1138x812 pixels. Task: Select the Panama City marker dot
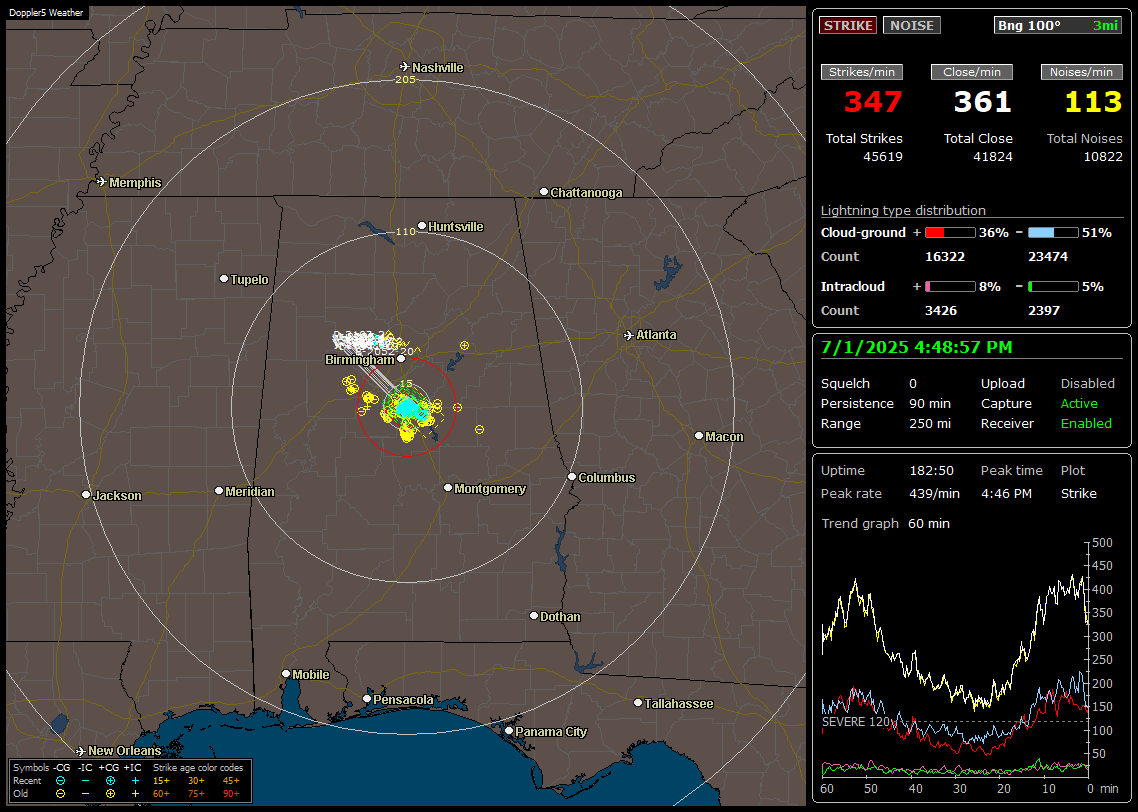509,731
